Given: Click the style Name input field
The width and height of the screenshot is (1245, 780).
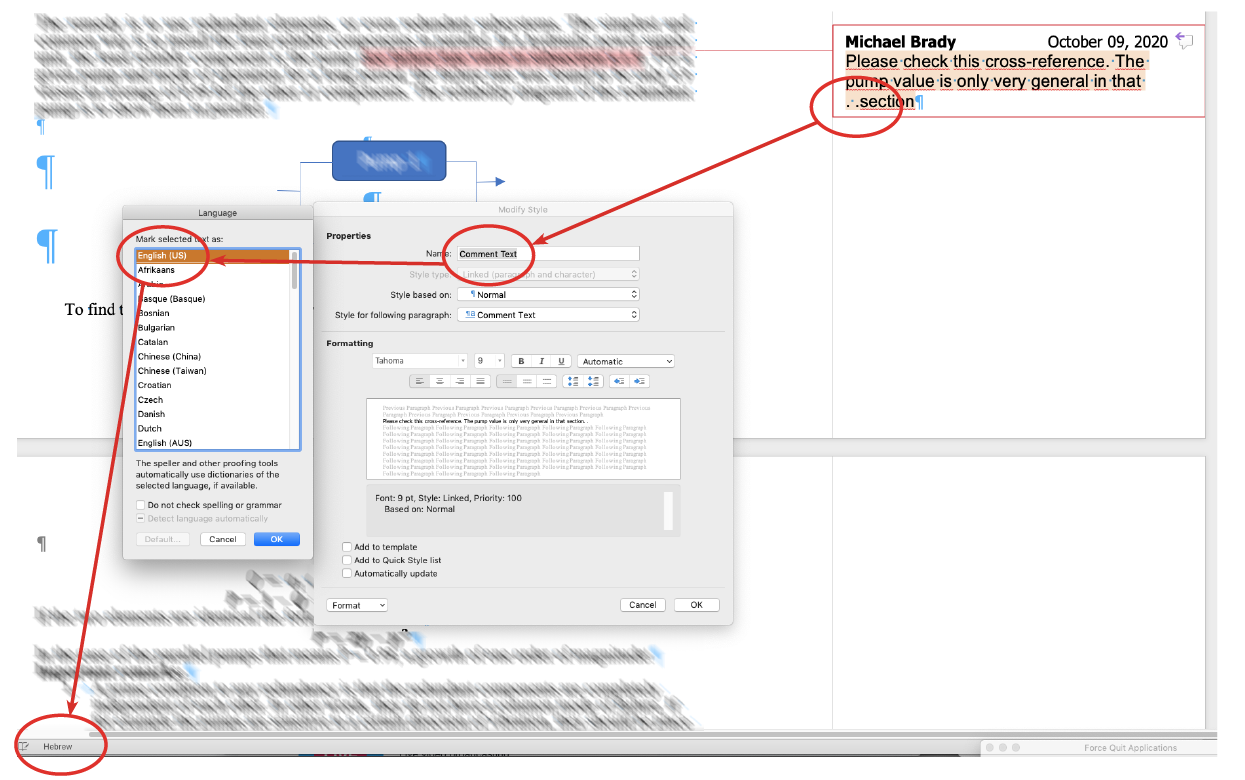Looking at the screenshot, I should tap(548, 254).
